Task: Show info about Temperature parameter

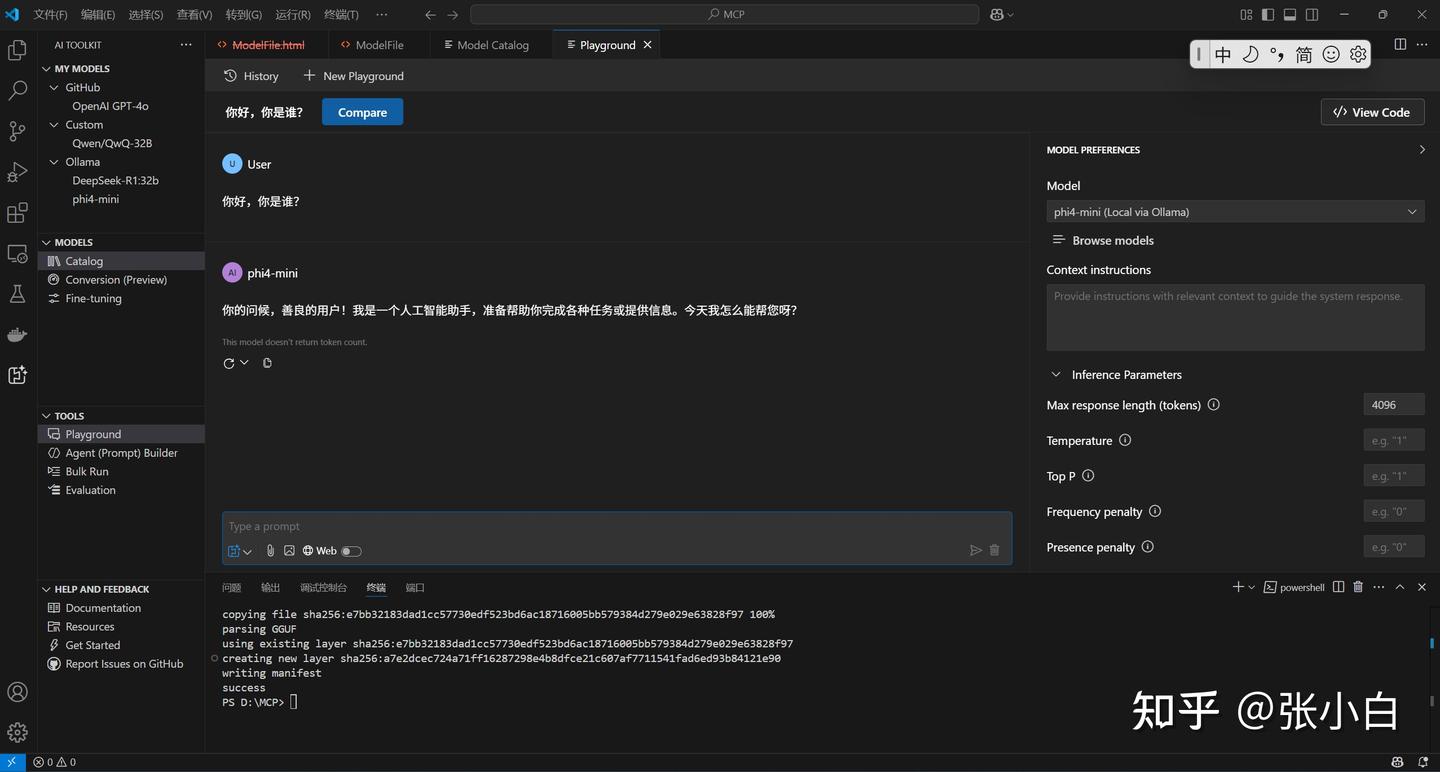Action: 1125,440
